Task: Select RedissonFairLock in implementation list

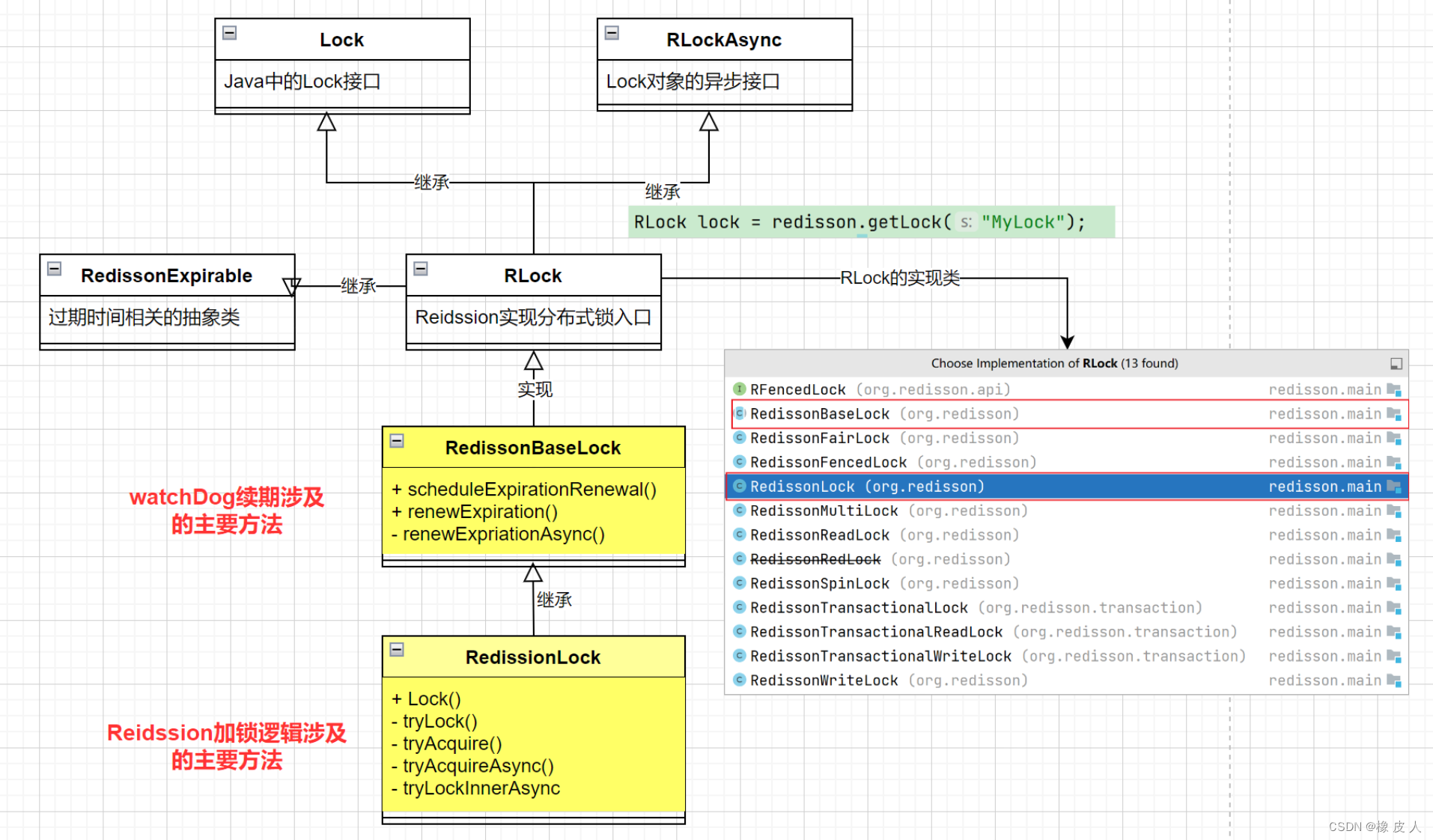Action: pyautogui.click(x=1066, y=438)
